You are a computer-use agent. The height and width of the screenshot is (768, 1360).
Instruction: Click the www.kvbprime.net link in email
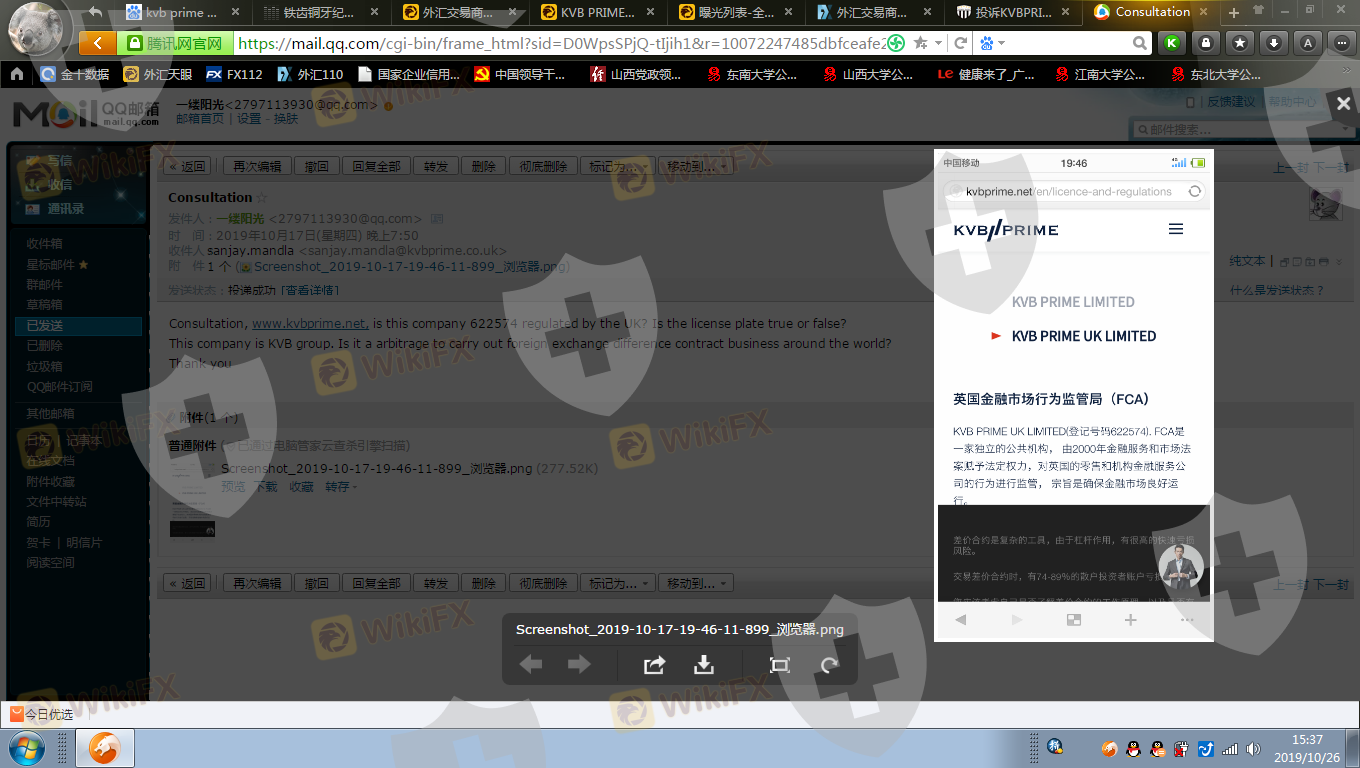(x=310, y=323)
